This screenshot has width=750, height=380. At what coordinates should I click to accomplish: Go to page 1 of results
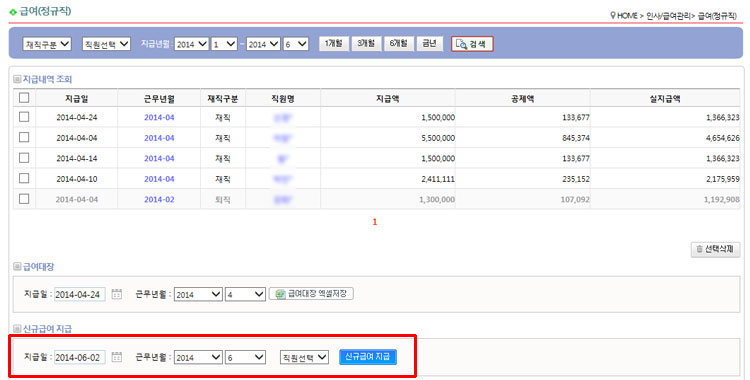pos(375,222)
